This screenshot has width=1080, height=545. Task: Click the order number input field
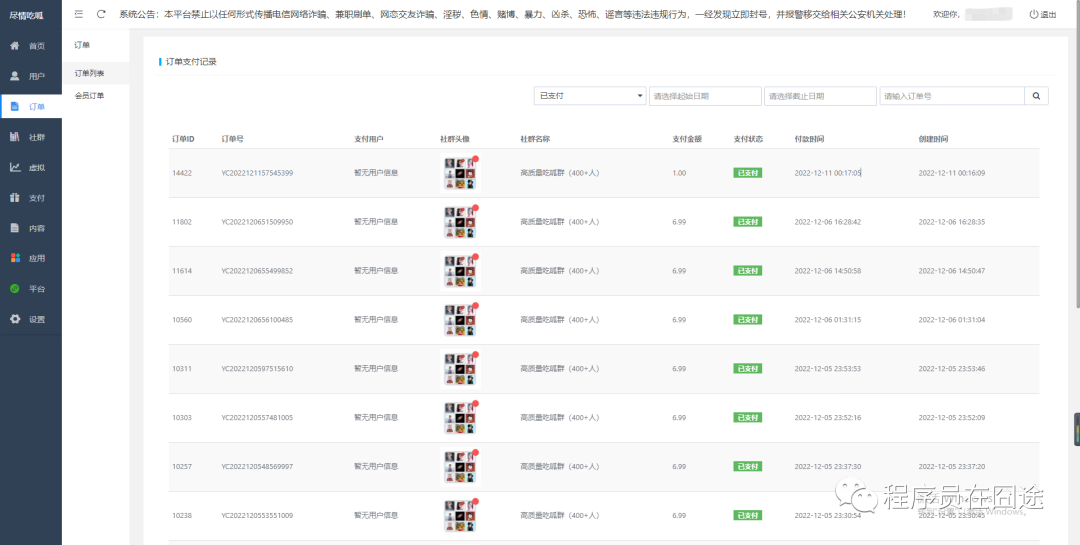click(x=951, y=96)
